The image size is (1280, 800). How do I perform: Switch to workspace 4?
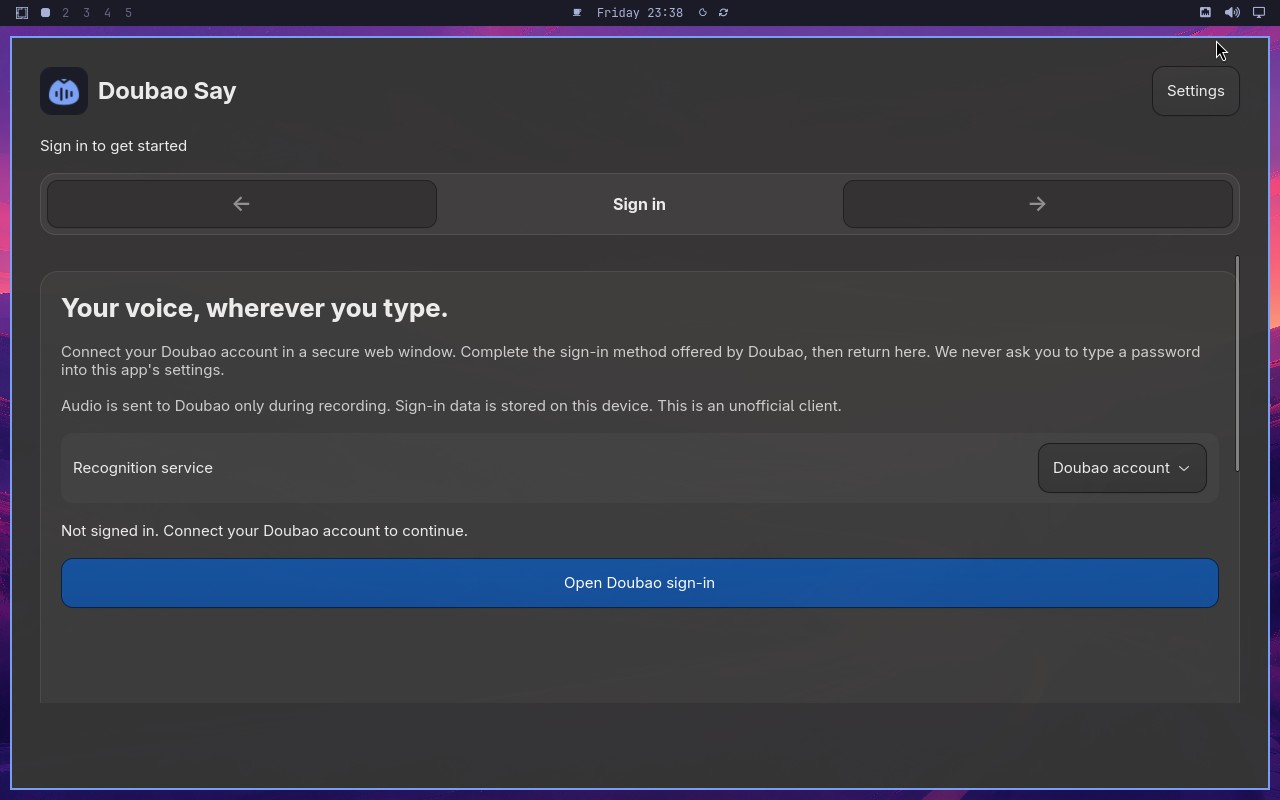108,13
